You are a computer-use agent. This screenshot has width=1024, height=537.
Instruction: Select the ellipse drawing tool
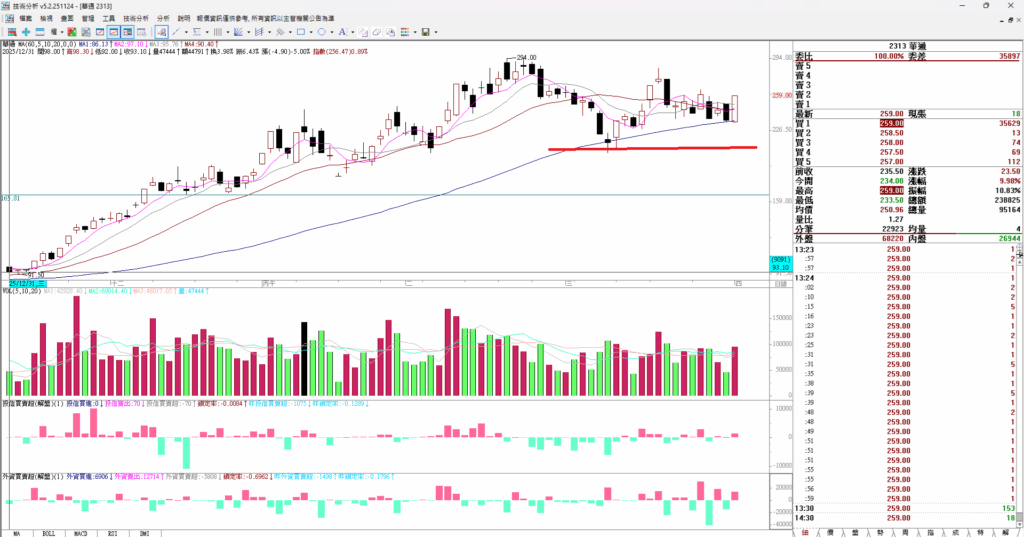pos(321,31)
